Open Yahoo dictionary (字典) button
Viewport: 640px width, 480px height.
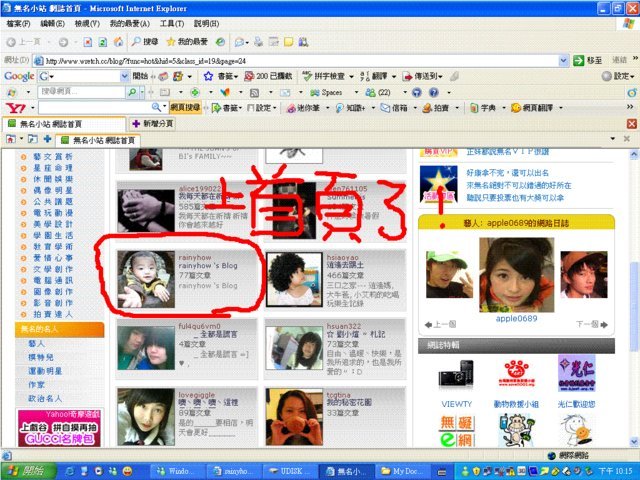483,108
